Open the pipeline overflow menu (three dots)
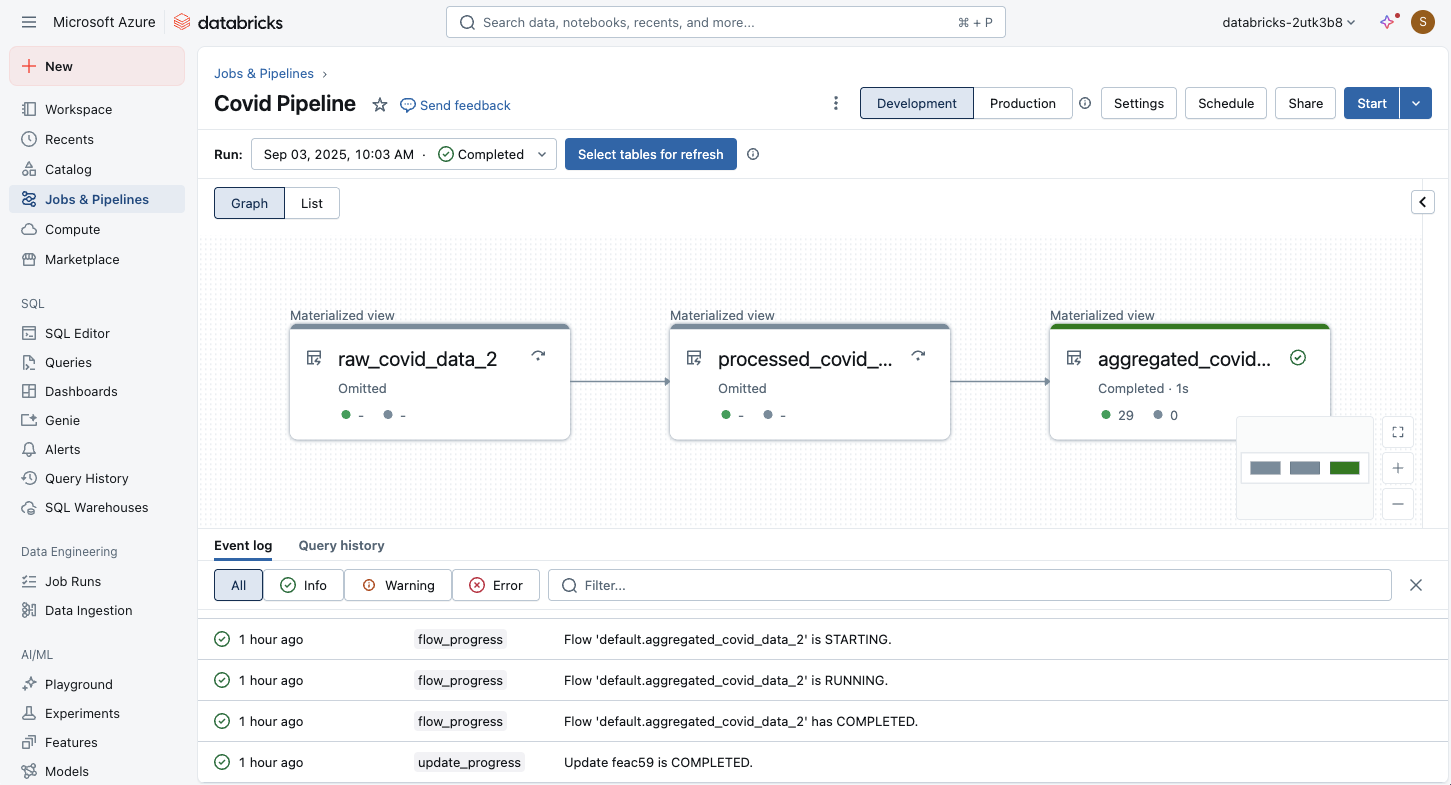This screenshot has height=785, width=1451. click(x=836, y=103)
